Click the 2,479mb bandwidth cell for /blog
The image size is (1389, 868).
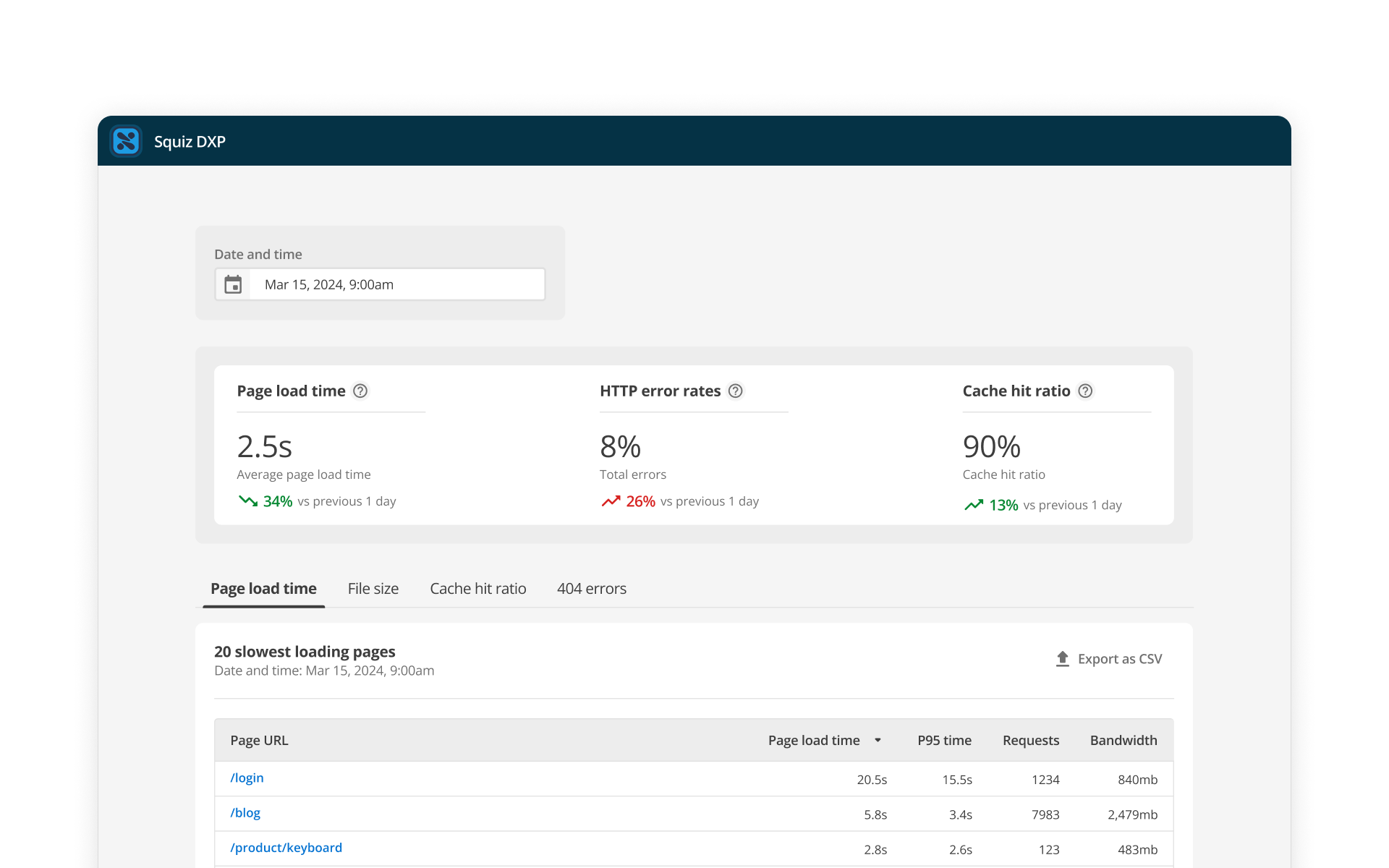[1132, 814]
